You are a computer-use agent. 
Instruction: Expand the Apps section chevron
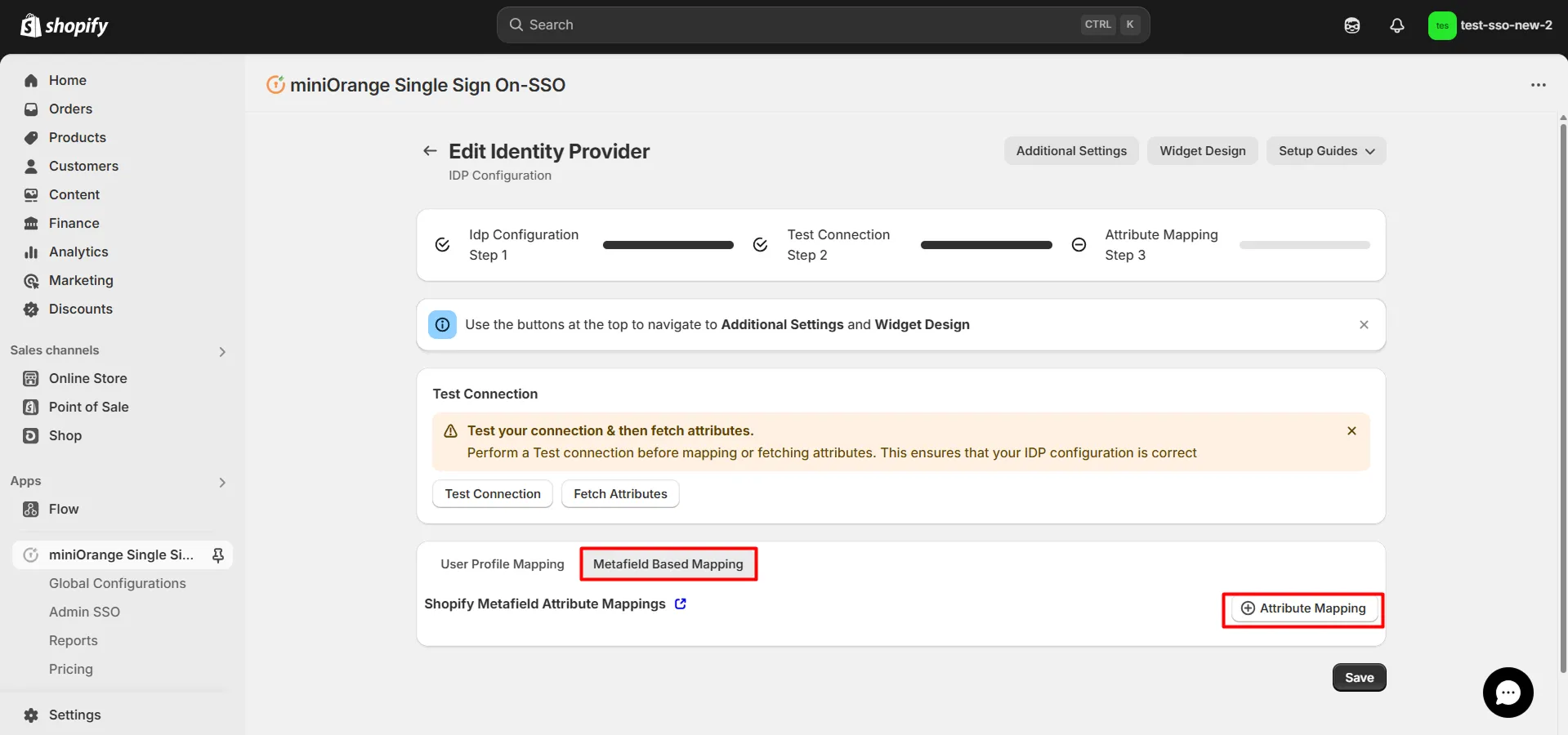(222, 482)
